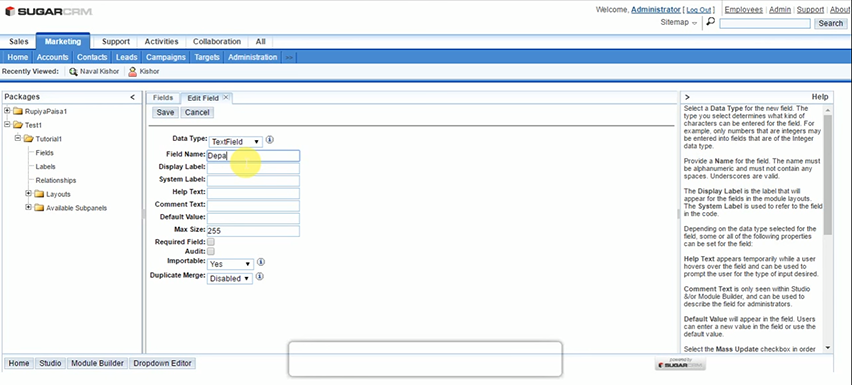Open Accounts in the module bar

pos(53,57)
